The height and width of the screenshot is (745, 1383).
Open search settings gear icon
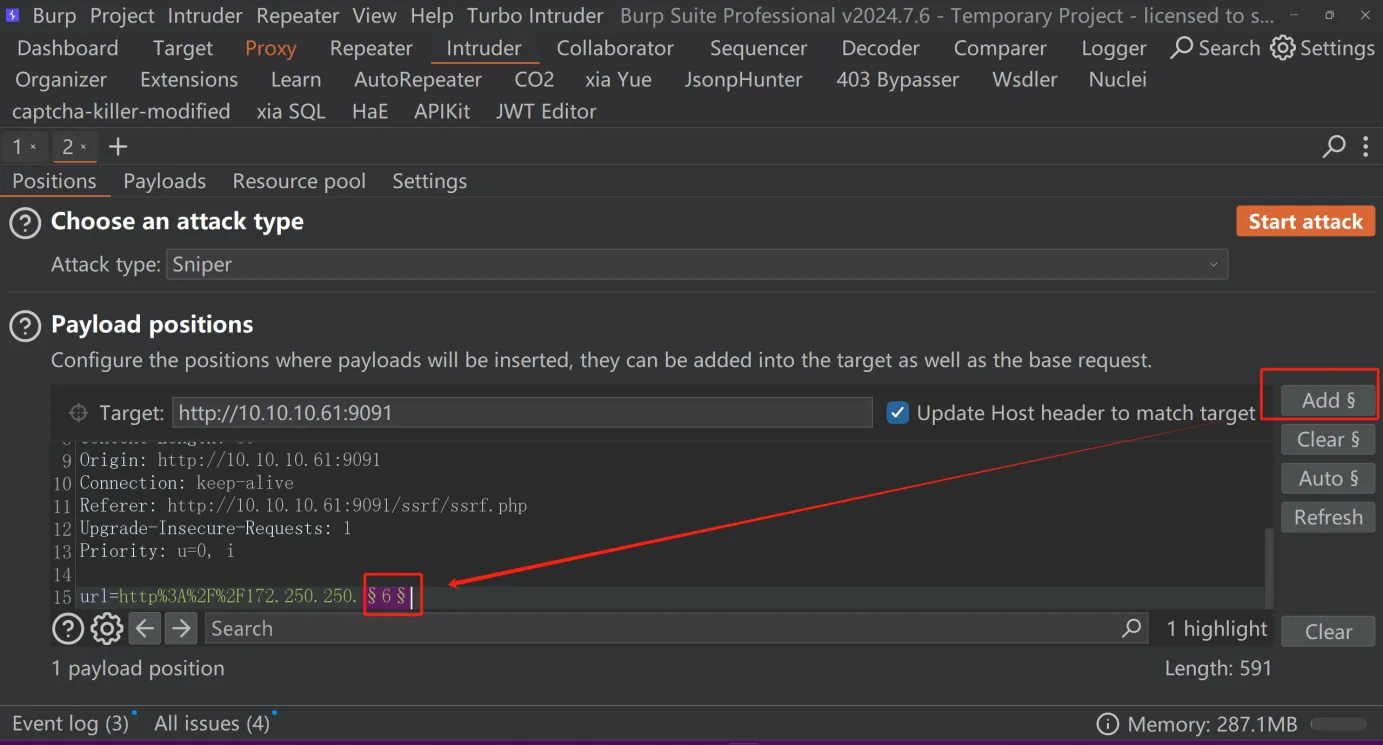(x=107, y=629)
